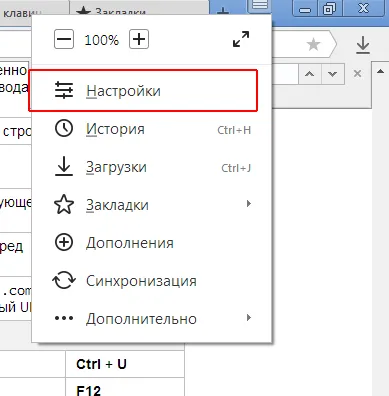Click the Дополнительно three-dots icon
The image size is (389, 396).
tap(64, 318)
